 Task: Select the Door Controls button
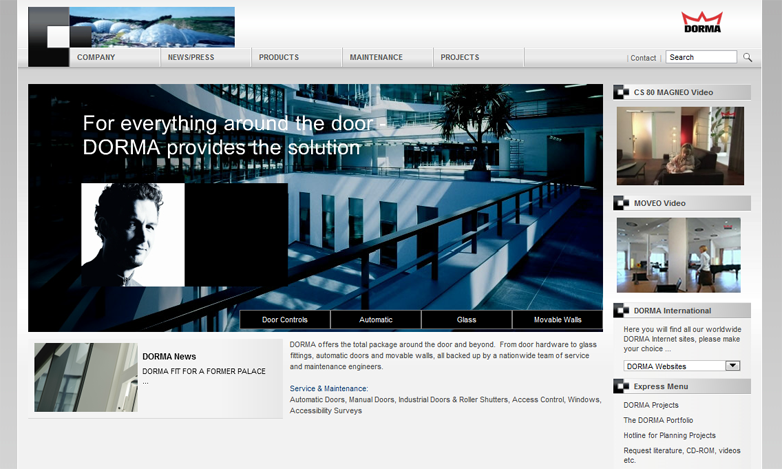[x=285, y=320]
